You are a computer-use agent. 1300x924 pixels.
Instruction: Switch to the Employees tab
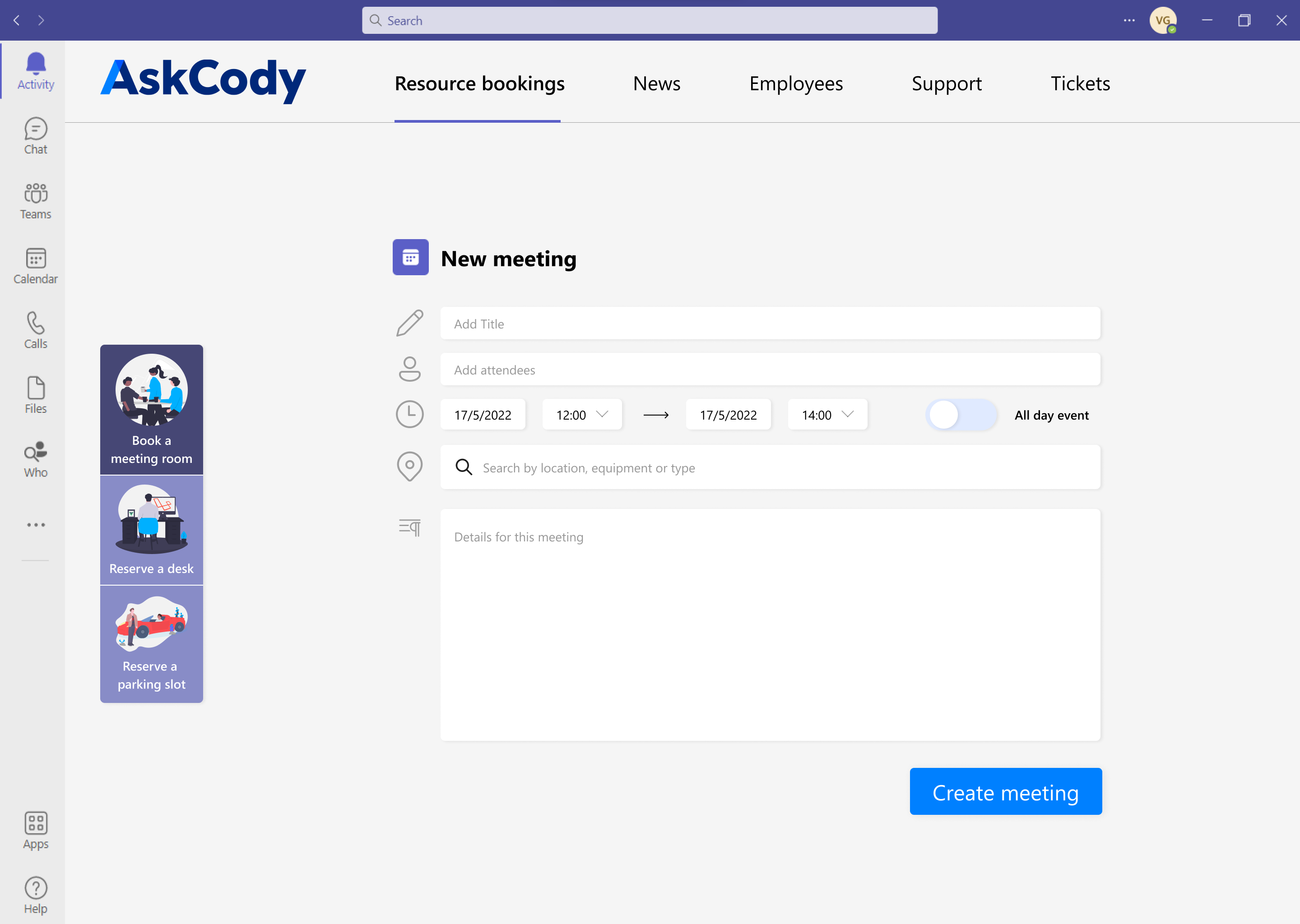(796, 83)
